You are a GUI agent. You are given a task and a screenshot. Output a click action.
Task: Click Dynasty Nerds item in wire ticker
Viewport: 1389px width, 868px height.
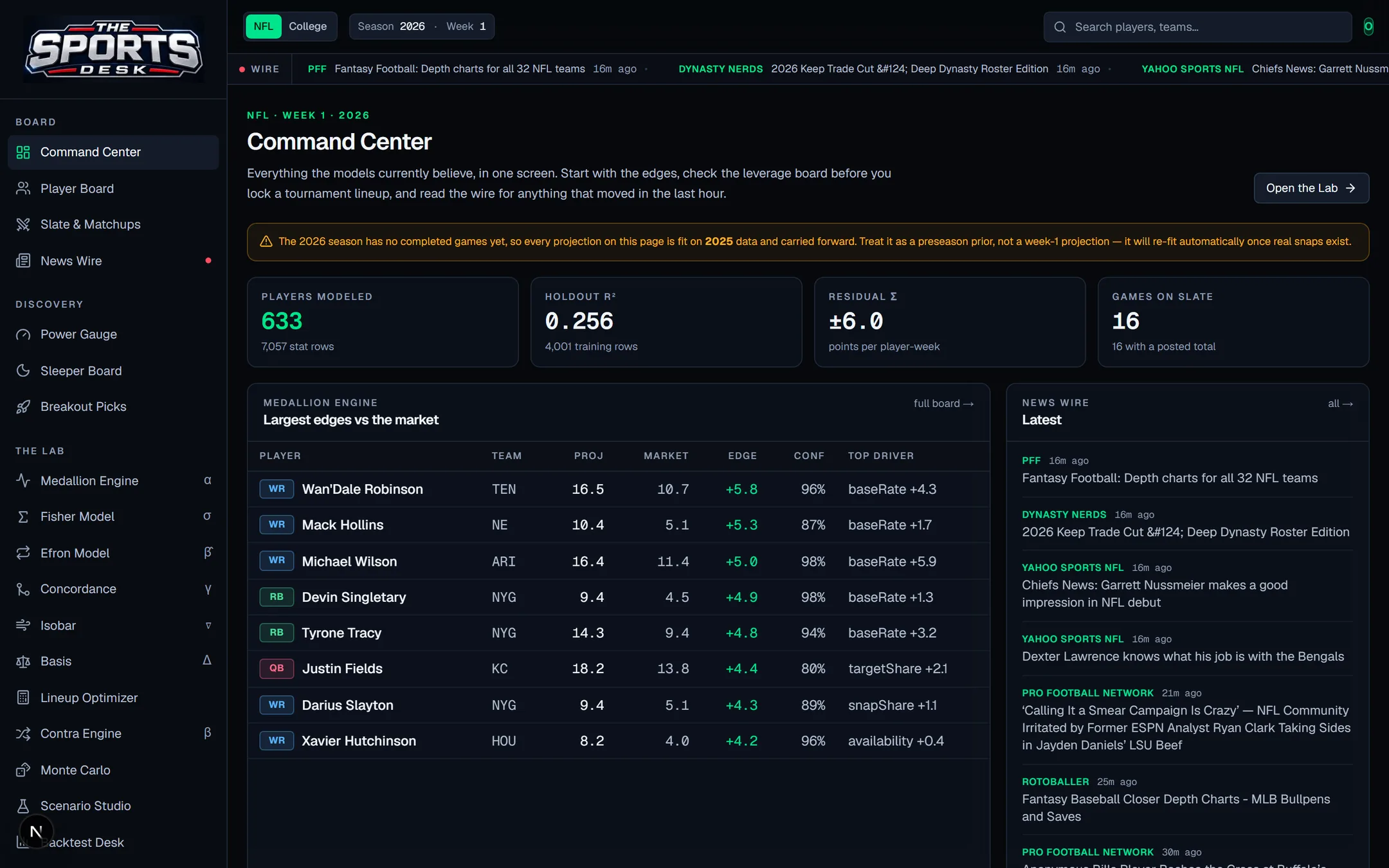click(x=889, y=69)
